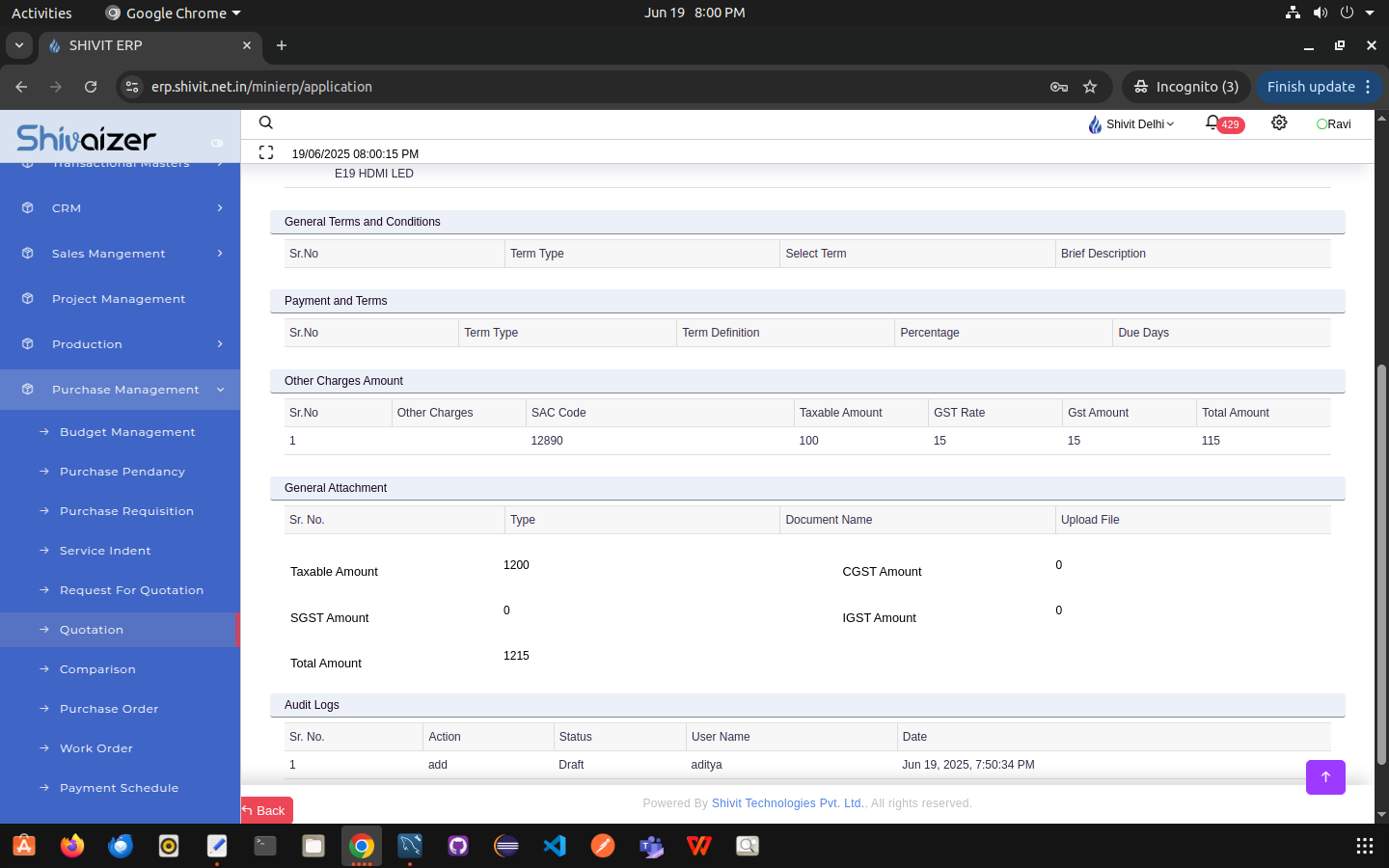Bookmark this page with the star icon
Viewport: 1389px width, 868px height.
click(x=1090, y=87)
